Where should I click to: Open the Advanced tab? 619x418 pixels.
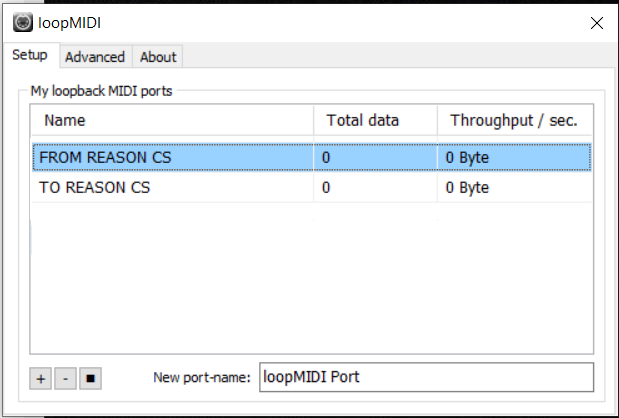[x=95, y=57]
